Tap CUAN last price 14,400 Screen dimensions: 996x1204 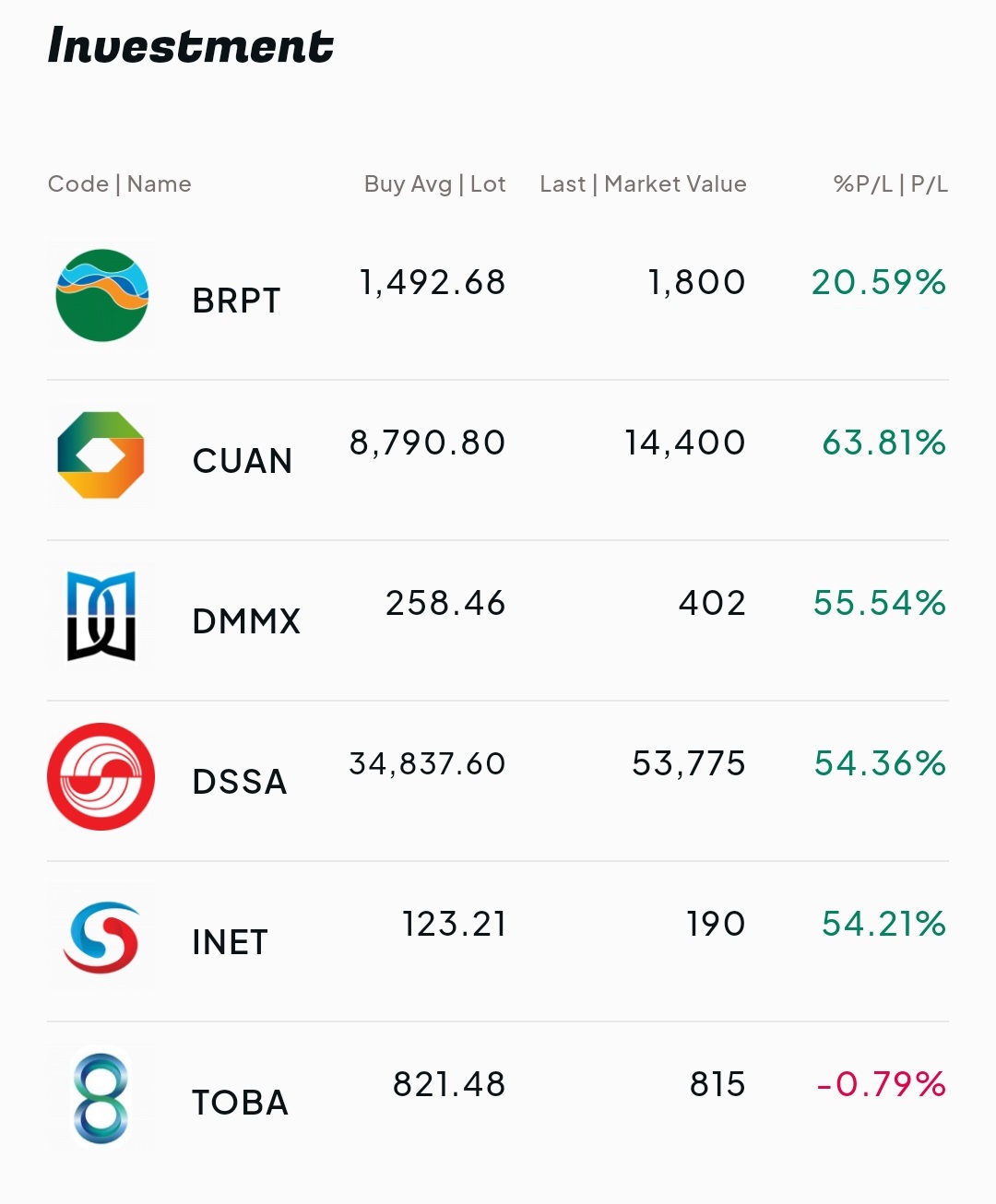tap(685, 443)
